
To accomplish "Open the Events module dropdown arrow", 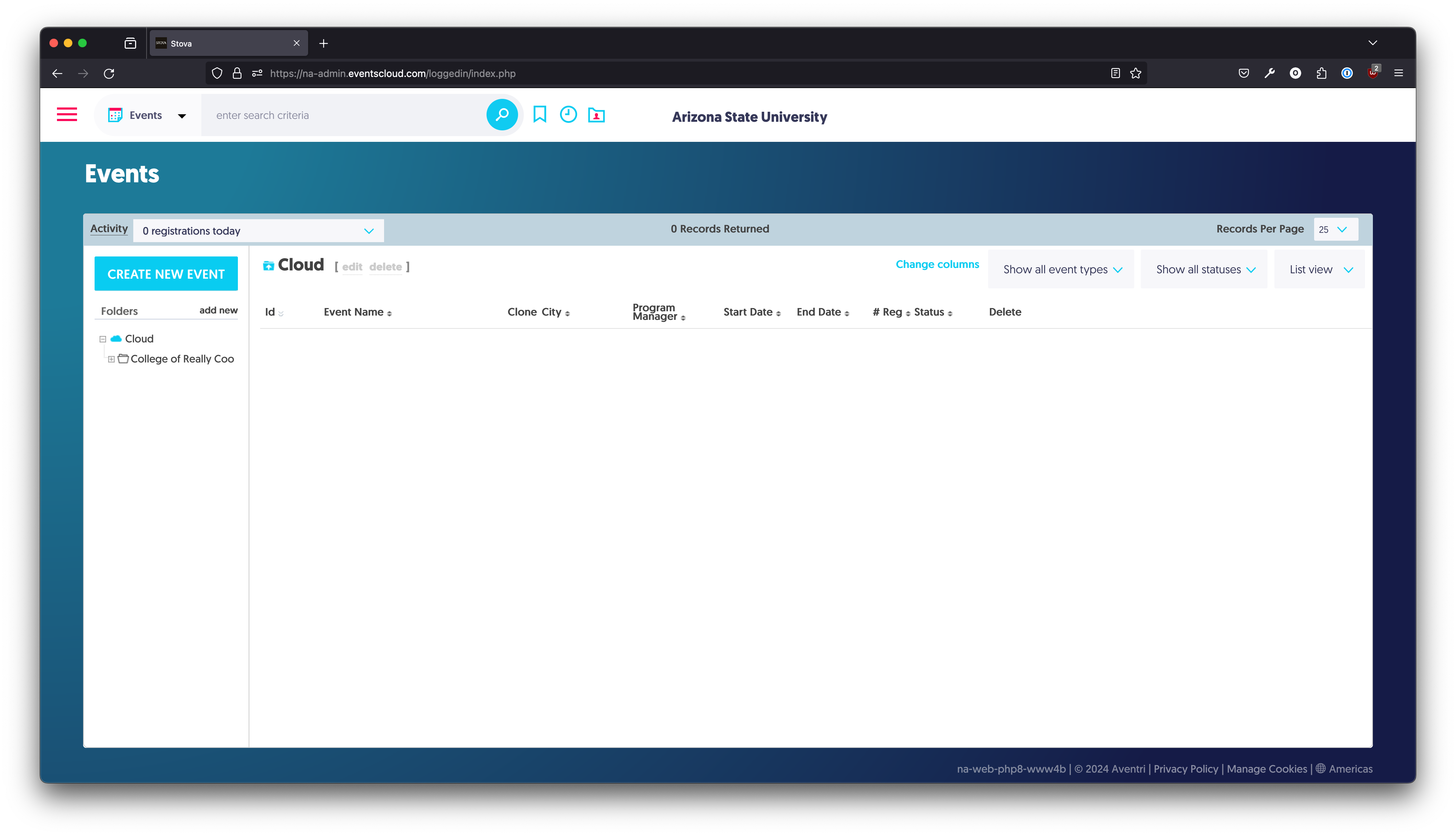I will 182,116.
